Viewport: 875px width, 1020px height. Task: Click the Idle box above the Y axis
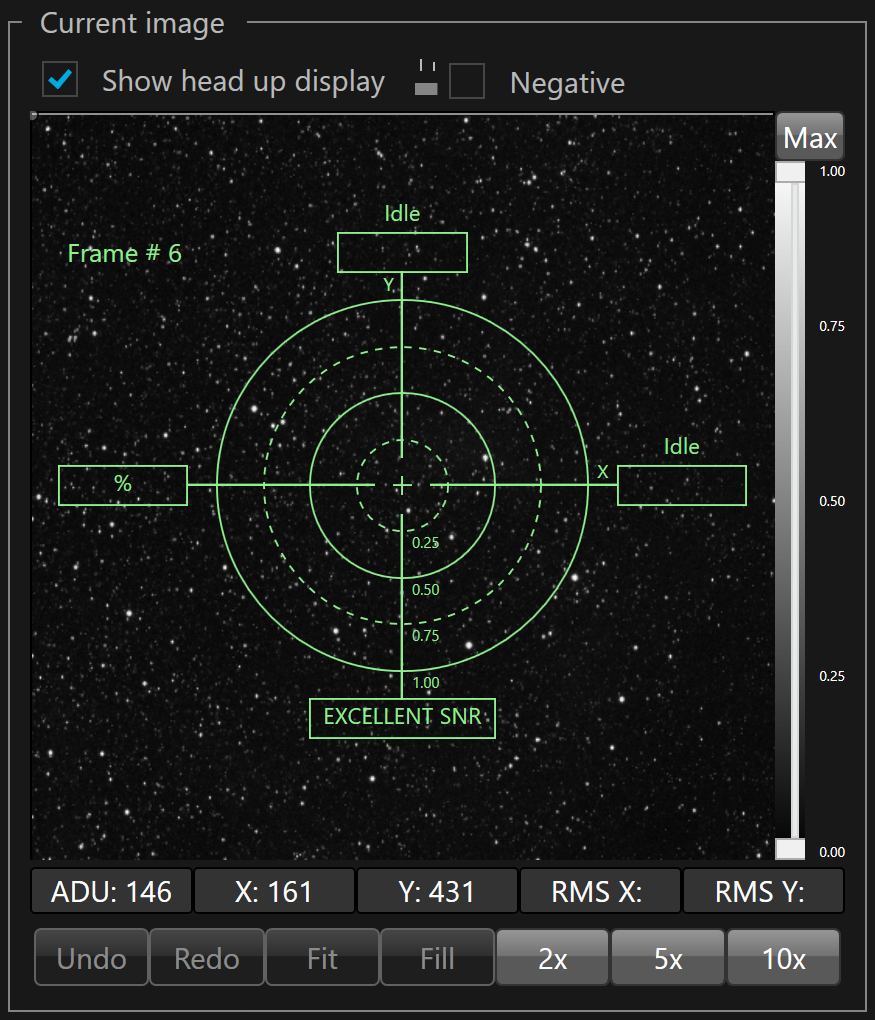[x=402, y=252]
